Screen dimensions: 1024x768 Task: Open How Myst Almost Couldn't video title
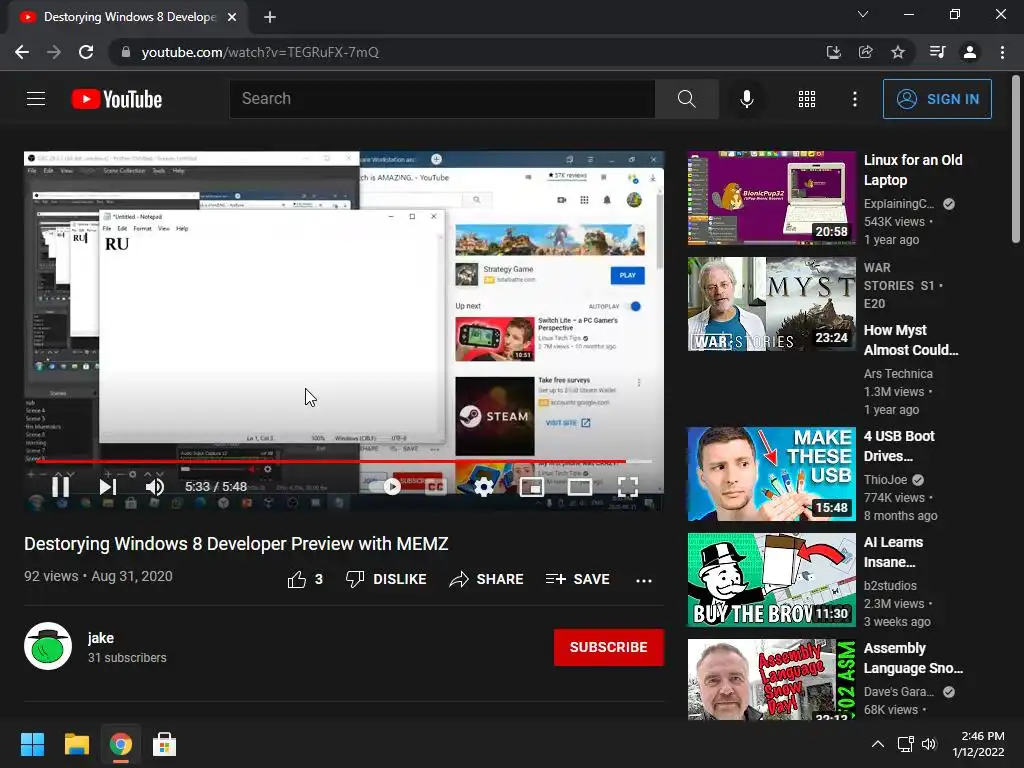click(x=911, y=340)
